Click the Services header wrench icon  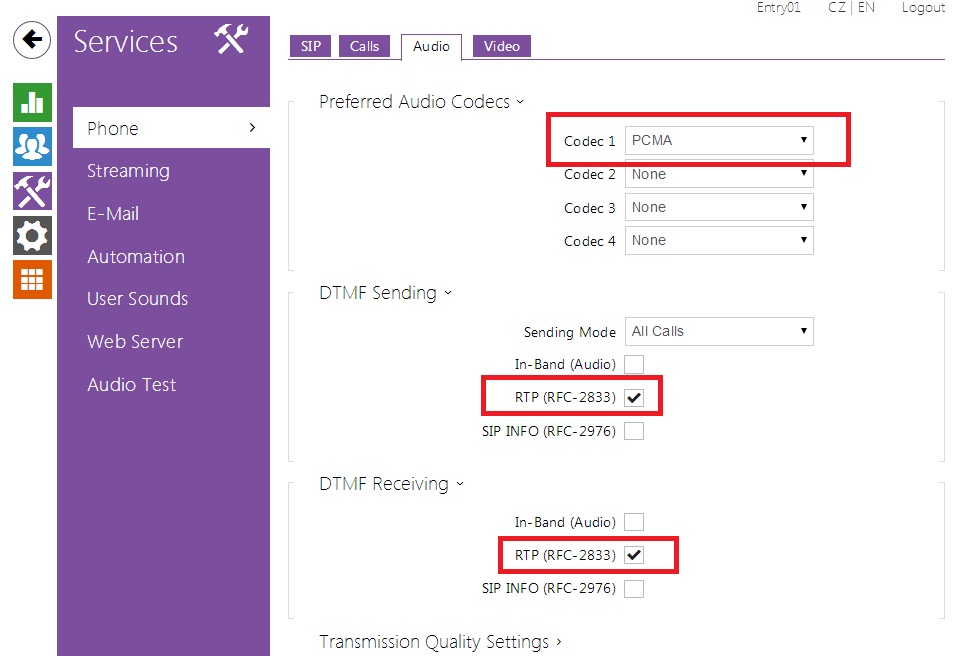tap(231, 41)
